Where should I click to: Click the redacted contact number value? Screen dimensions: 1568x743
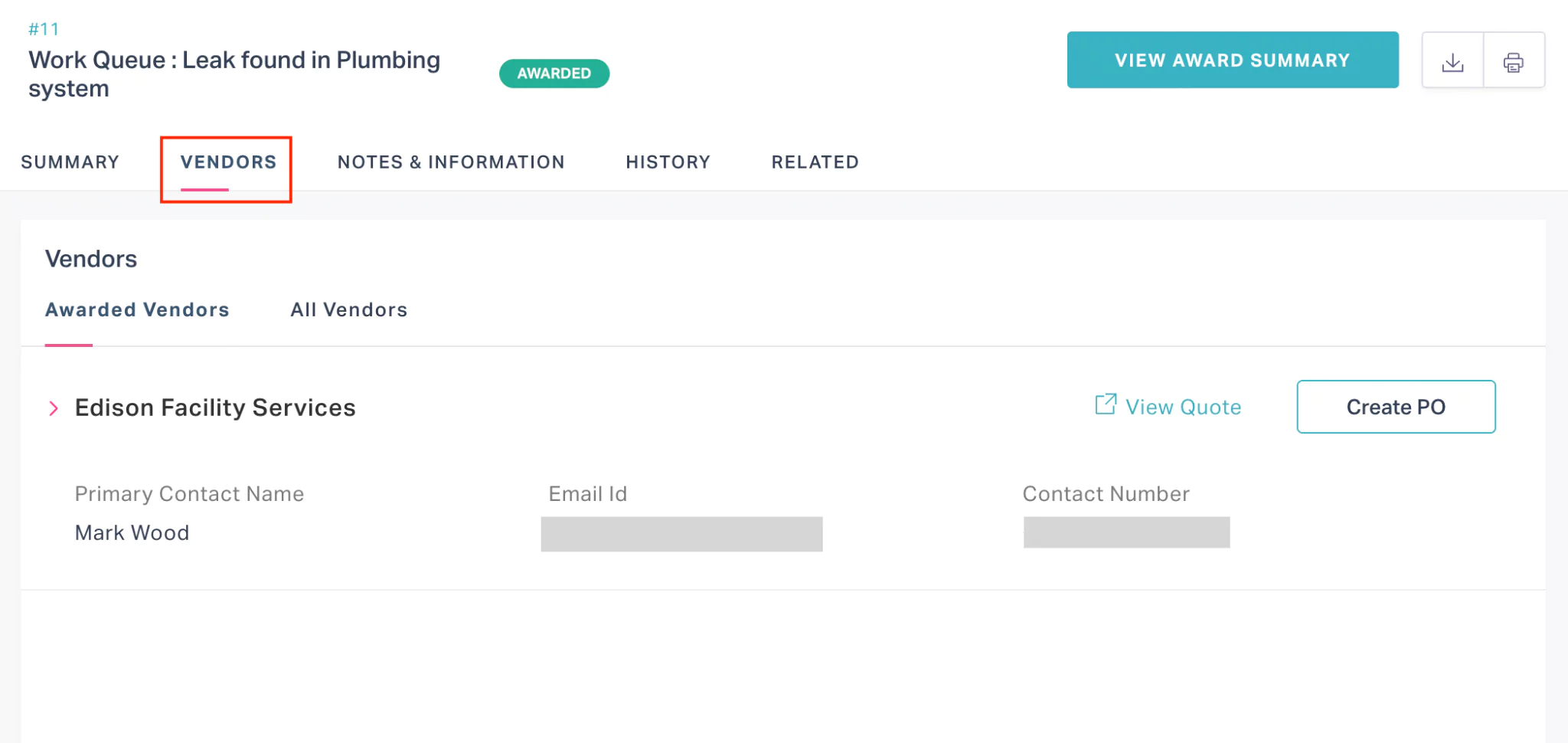click(1126, 532)
